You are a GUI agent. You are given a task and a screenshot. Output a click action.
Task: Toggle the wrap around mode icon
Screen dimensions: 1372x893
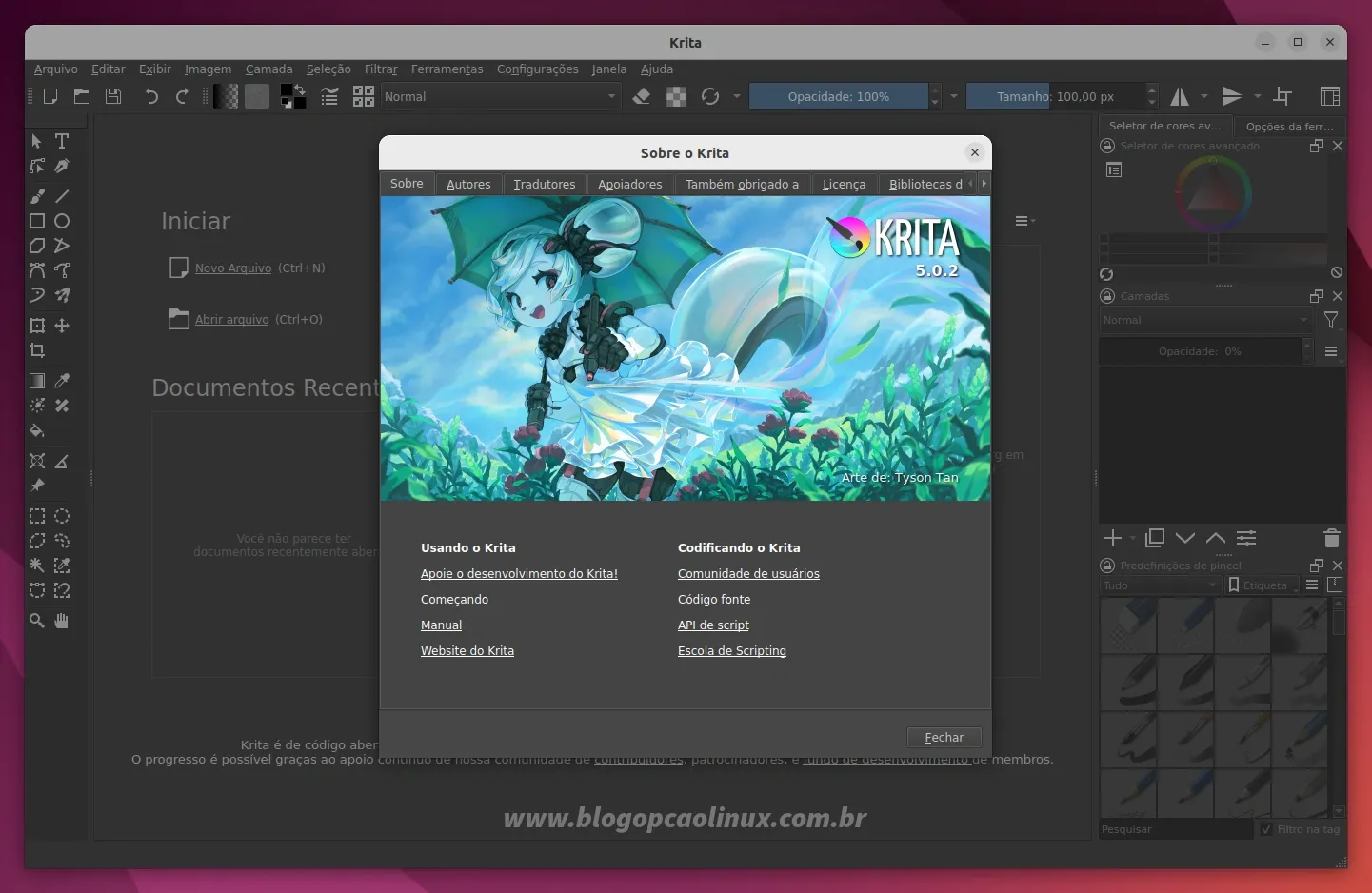pyautogui.click(x=1283, y=96)
